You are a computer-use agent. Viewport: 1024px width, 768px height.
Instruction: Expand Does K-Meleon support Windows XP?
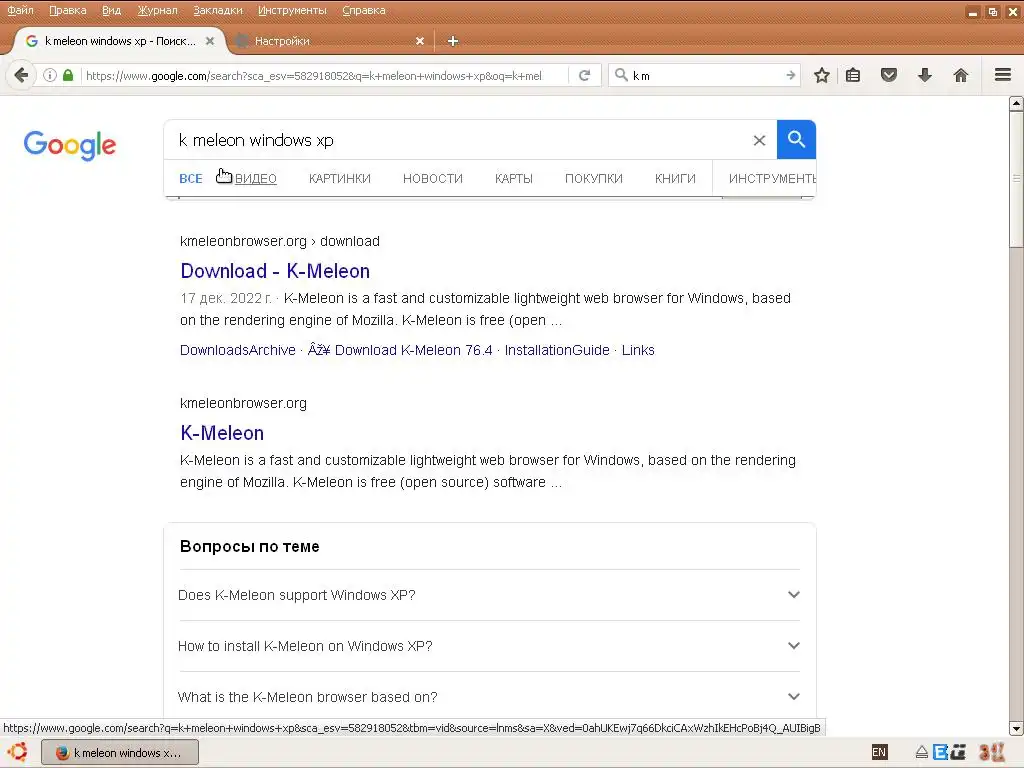pos(488,595)
